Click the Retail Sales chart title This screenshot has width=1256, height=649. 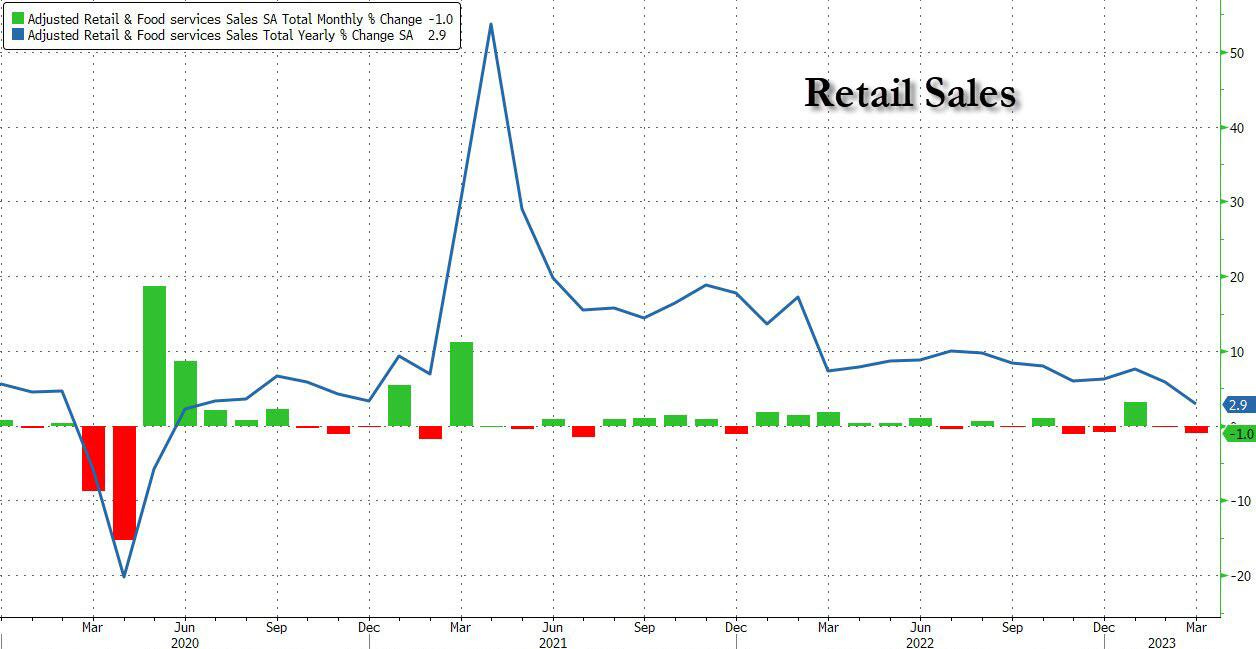910,93
